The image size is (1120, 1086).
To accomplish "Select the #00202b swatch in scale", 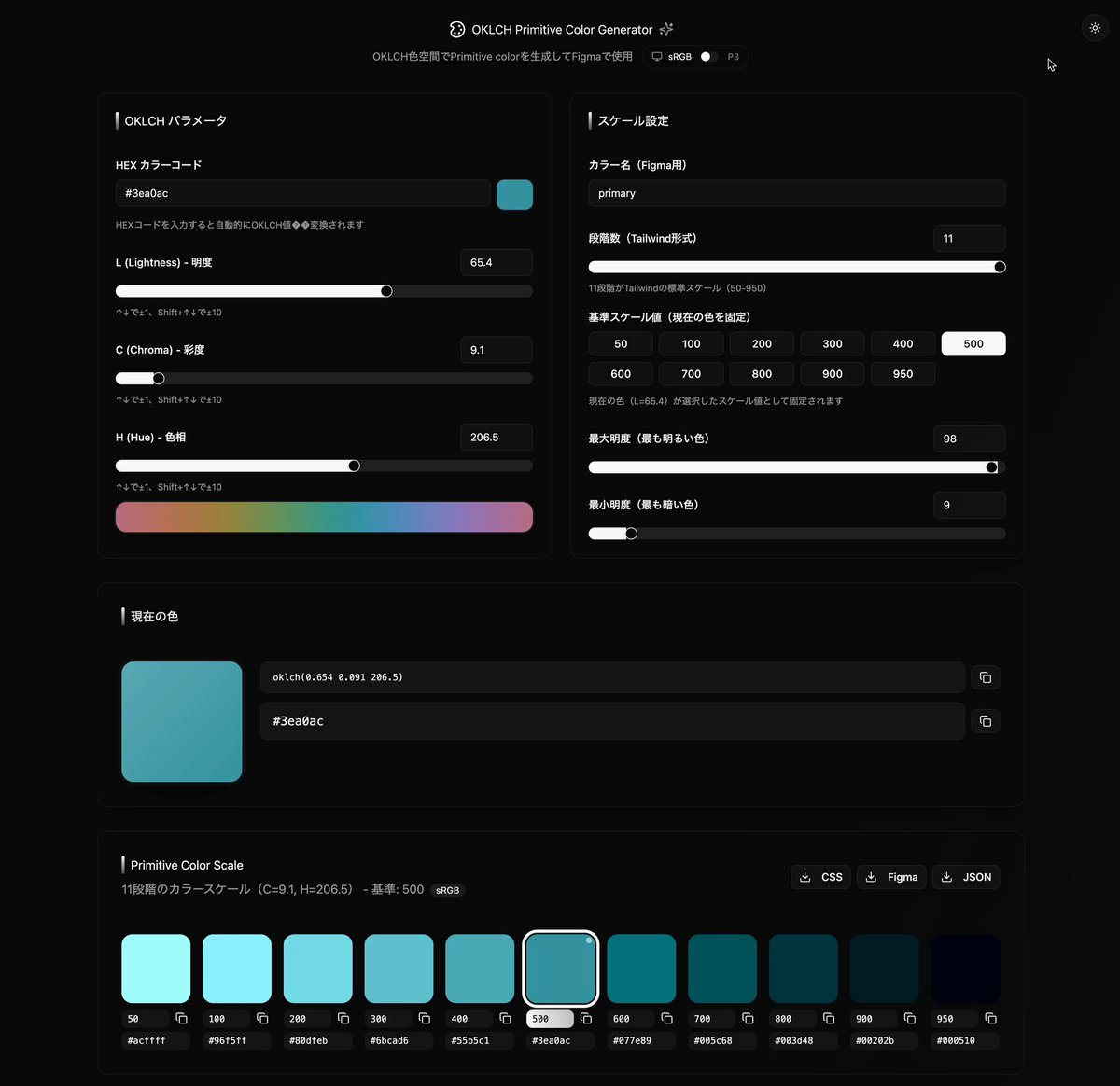I will (884, 968).
